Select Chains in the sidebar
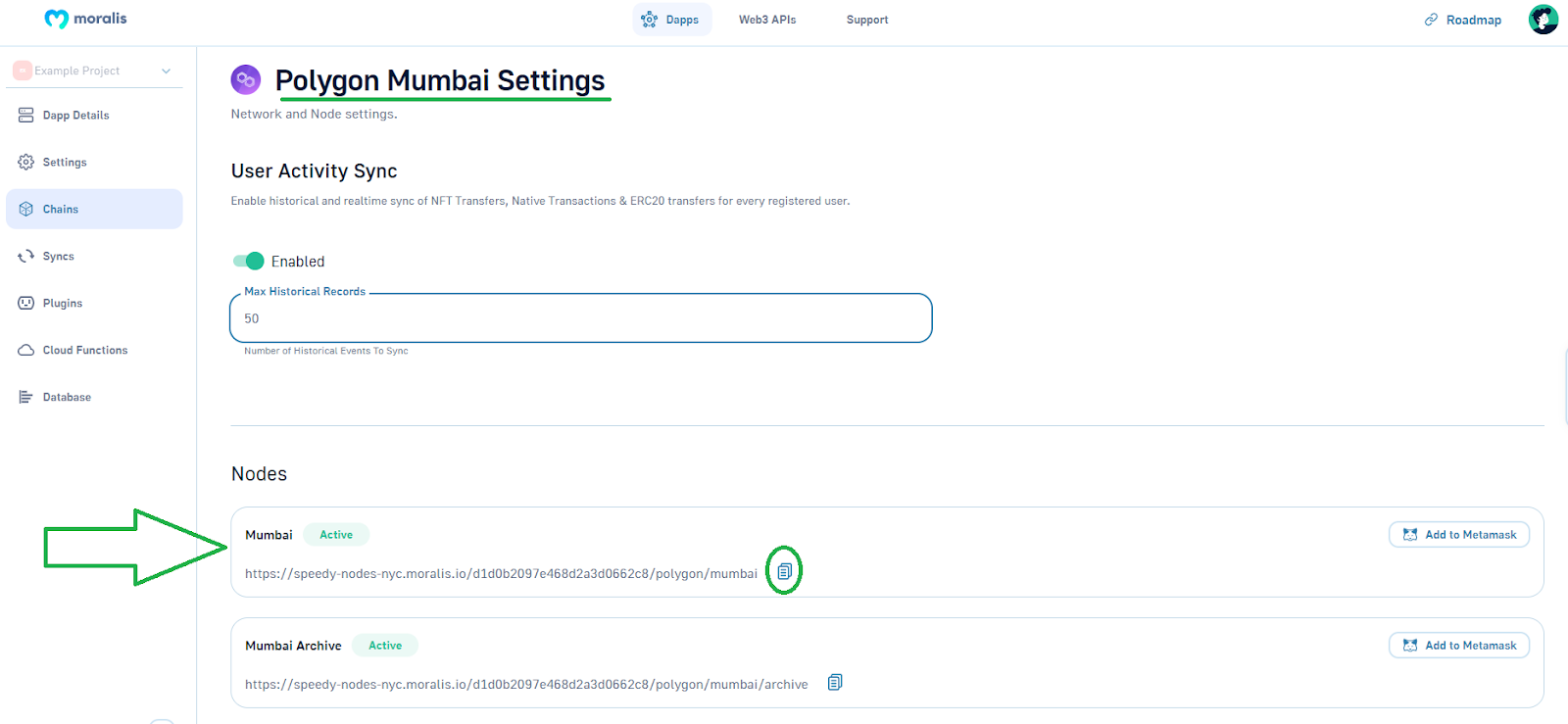This screenshot has width=1568, height=724. (x=94, y=209)
